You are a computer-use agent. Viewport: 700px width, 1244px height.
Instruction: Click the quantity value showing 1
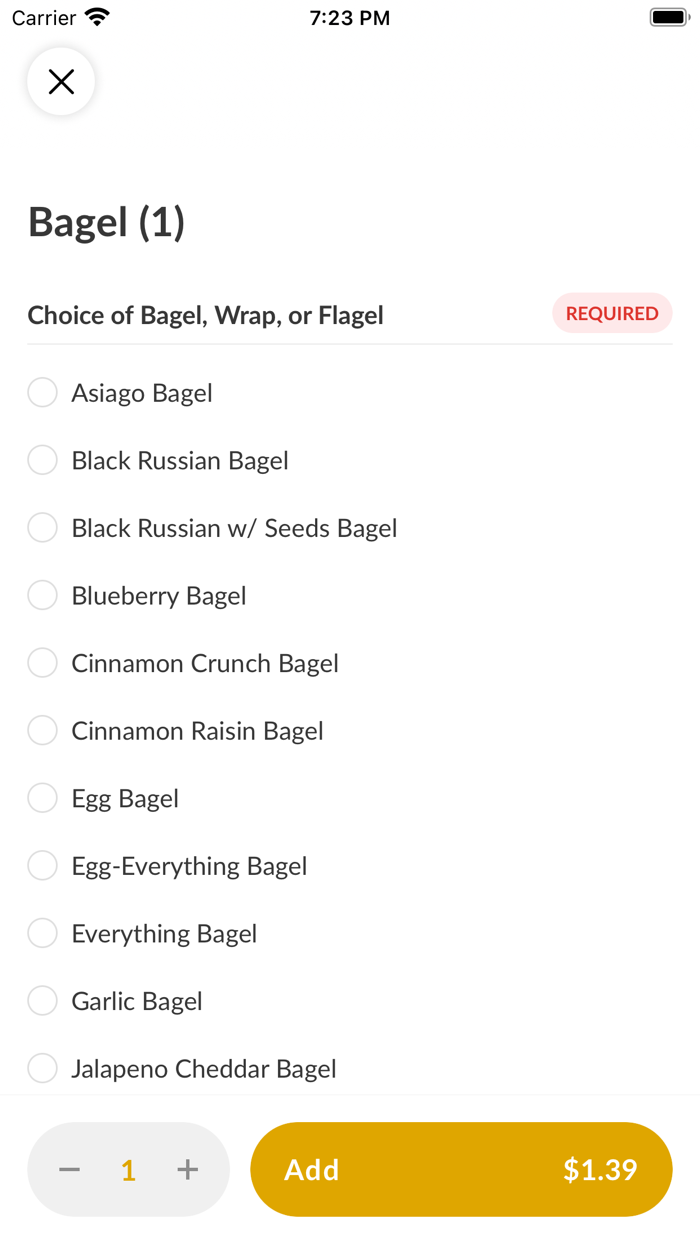pos(128,1169)
